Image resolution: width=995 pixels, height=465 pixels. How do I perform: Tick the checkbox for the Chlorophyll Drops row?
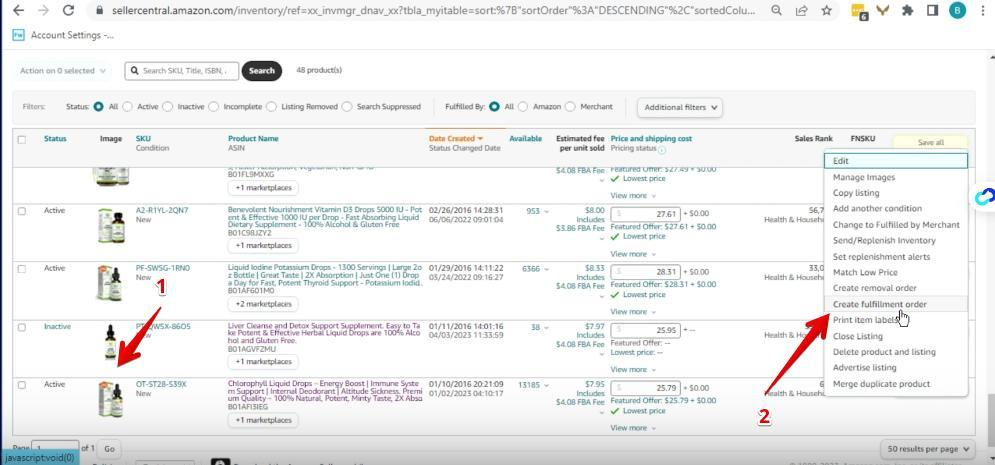pyautogui.click(x=22, y=385)
